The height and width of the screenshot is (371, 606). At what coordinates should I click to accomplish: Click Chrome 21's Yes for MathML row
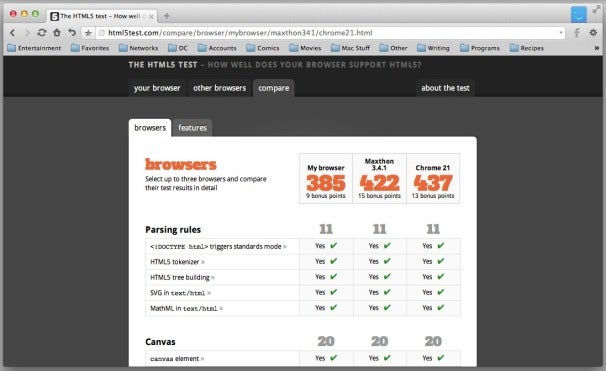433,308
